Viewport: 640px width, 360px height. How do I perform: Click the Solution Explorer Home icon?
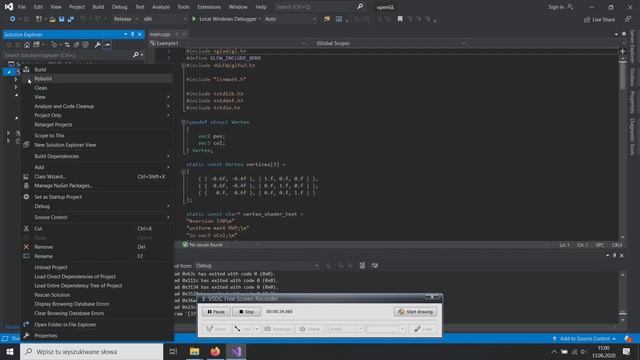(x=27, y=44)
